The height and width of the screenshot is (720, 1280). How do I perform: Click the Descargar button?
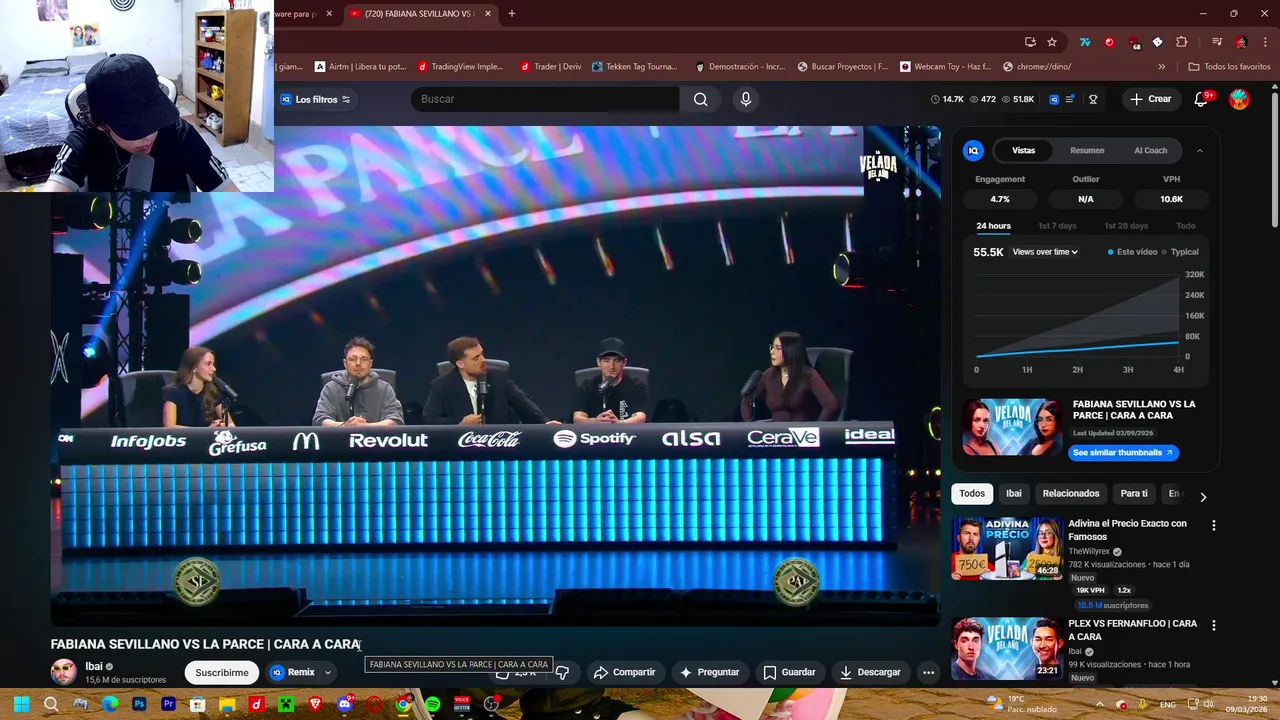coord(870,672)
